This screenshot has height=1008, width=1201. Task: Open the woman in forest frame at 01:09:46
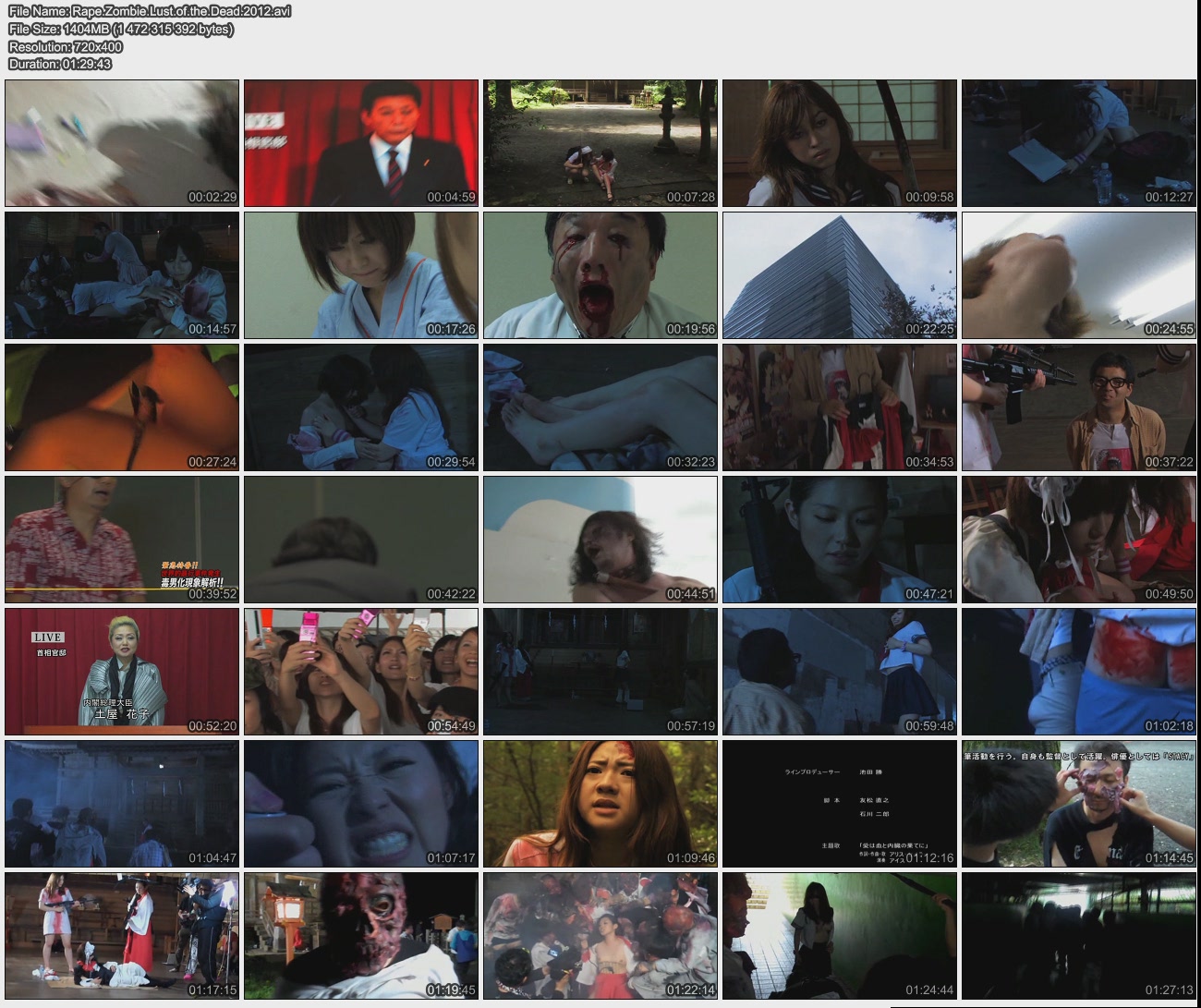(600, 804)
